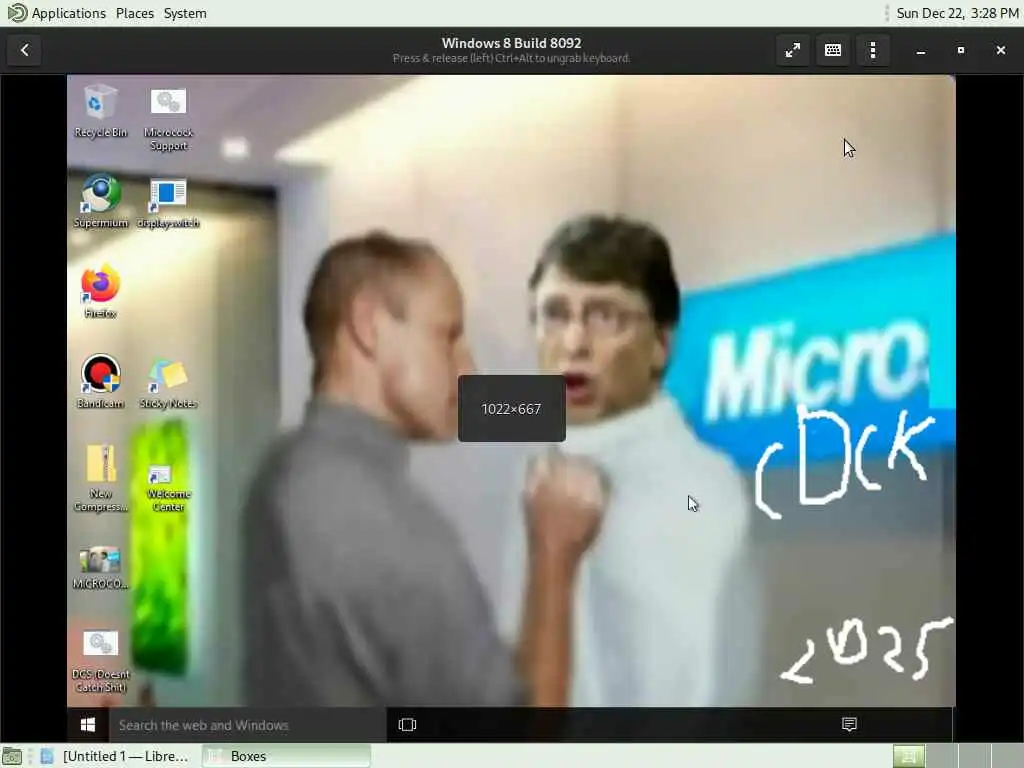Open the New Compressed folder icon
Image resolution: width=1024 pixels, height=768 pixels.
(100, 479)
